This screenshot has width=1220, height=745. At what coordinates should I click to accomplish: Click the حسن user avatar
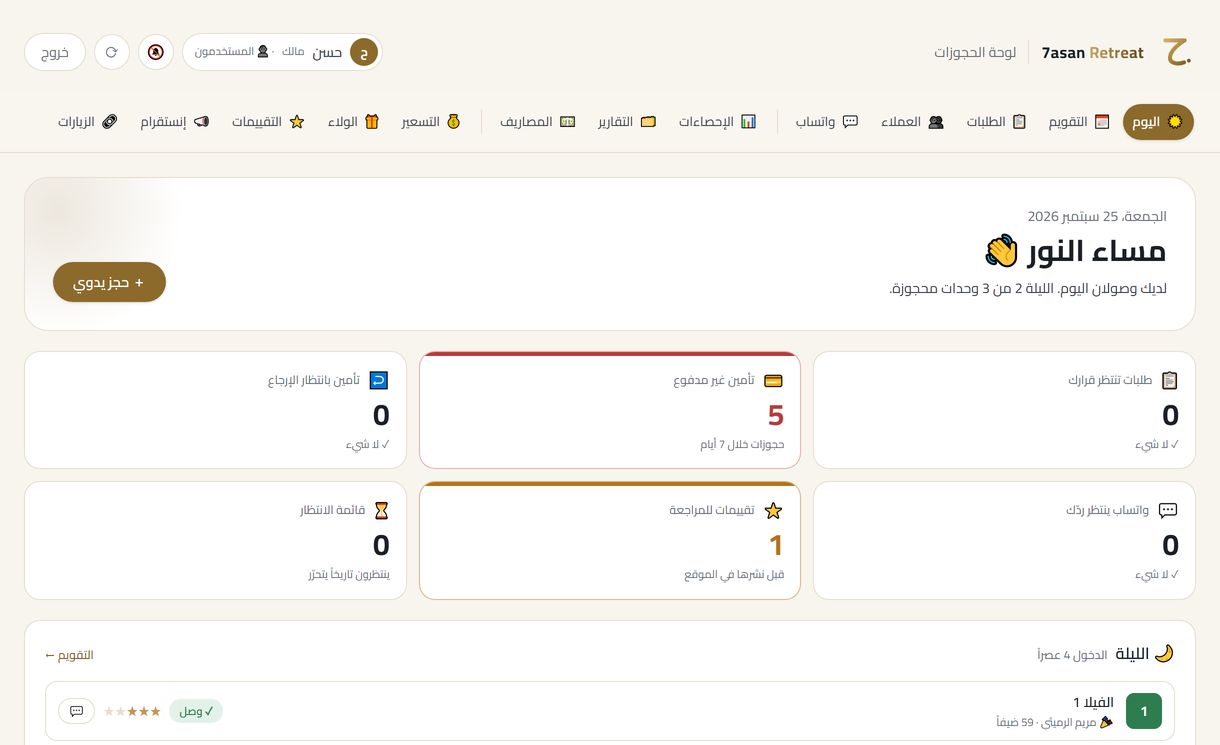tap(364, 52)
